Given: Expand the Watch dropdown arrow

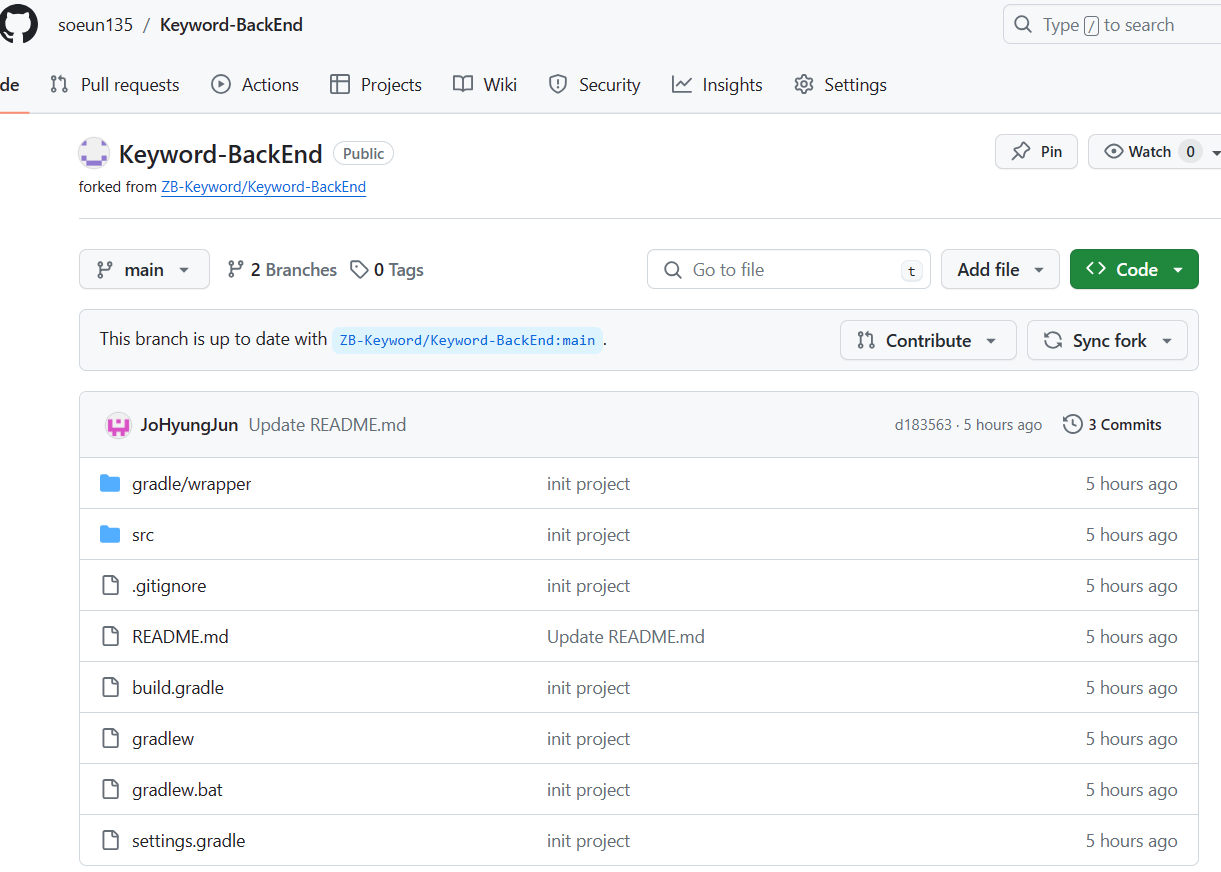Looking at the screenshot, I should pos(1215,153).
